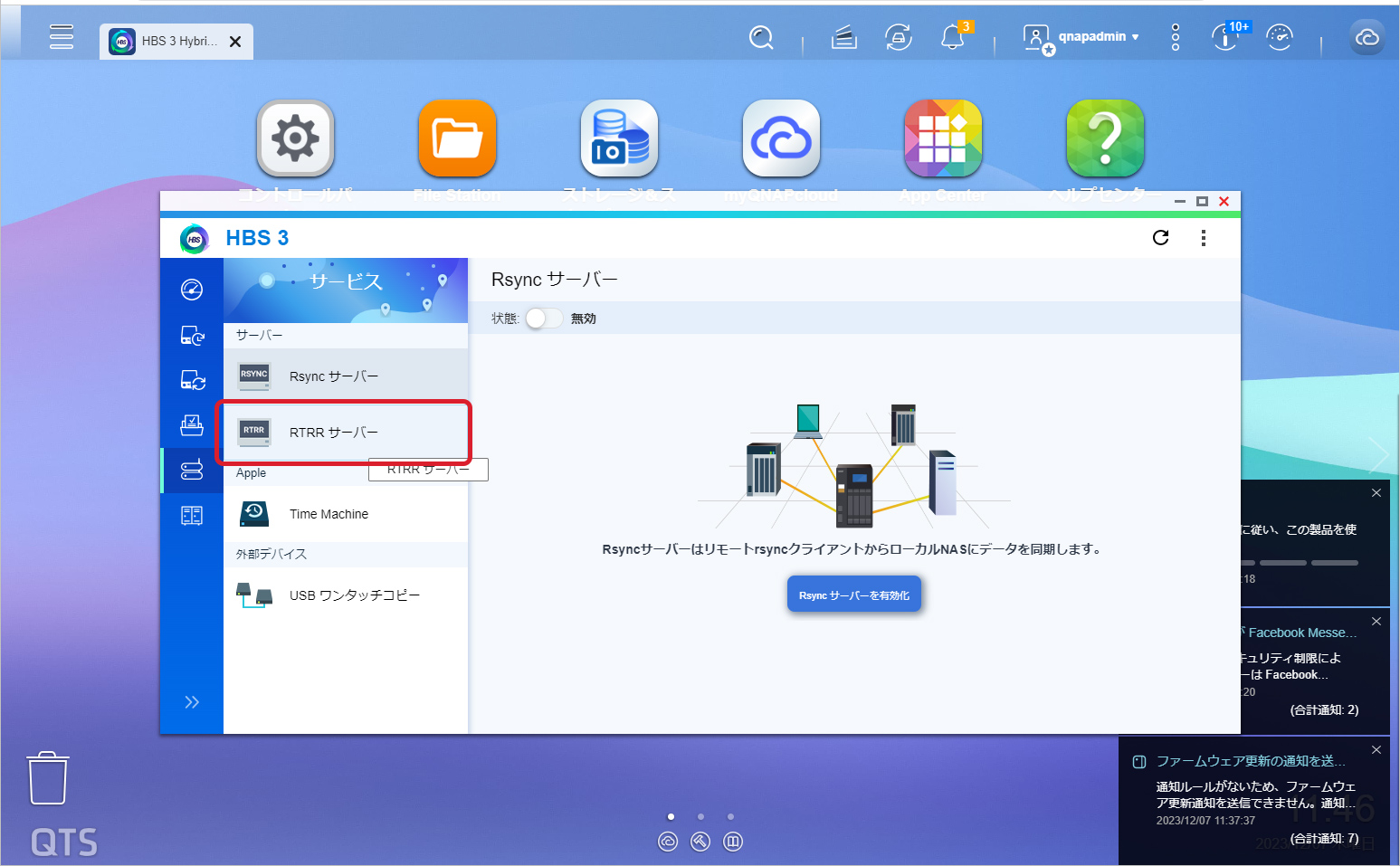Toggle the Rsync server status switch

point(544,319)
